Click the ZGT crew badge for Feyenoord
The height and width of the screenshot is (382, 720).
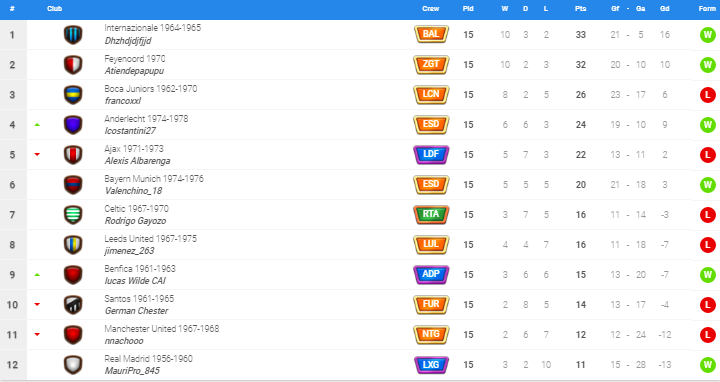point(431,64)
